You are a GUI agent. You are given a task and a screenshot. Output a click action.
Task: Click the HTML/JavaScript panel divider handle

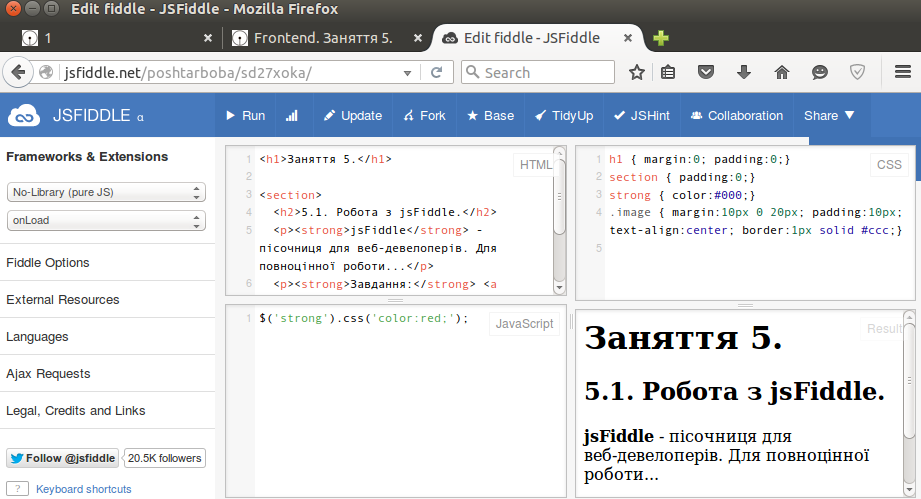395,300
